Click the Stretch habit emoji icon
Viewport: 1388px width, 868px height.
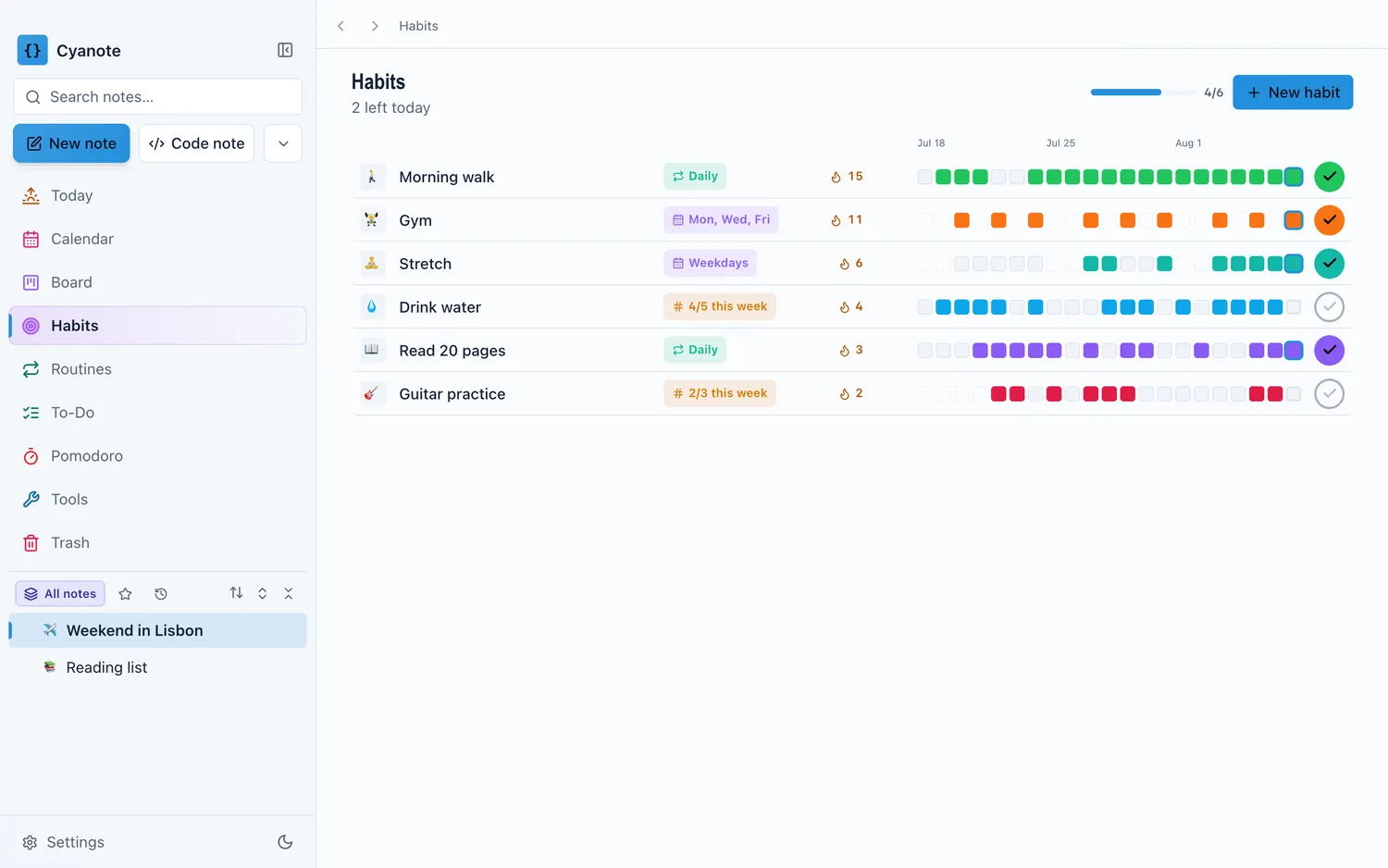click(372, 264)
